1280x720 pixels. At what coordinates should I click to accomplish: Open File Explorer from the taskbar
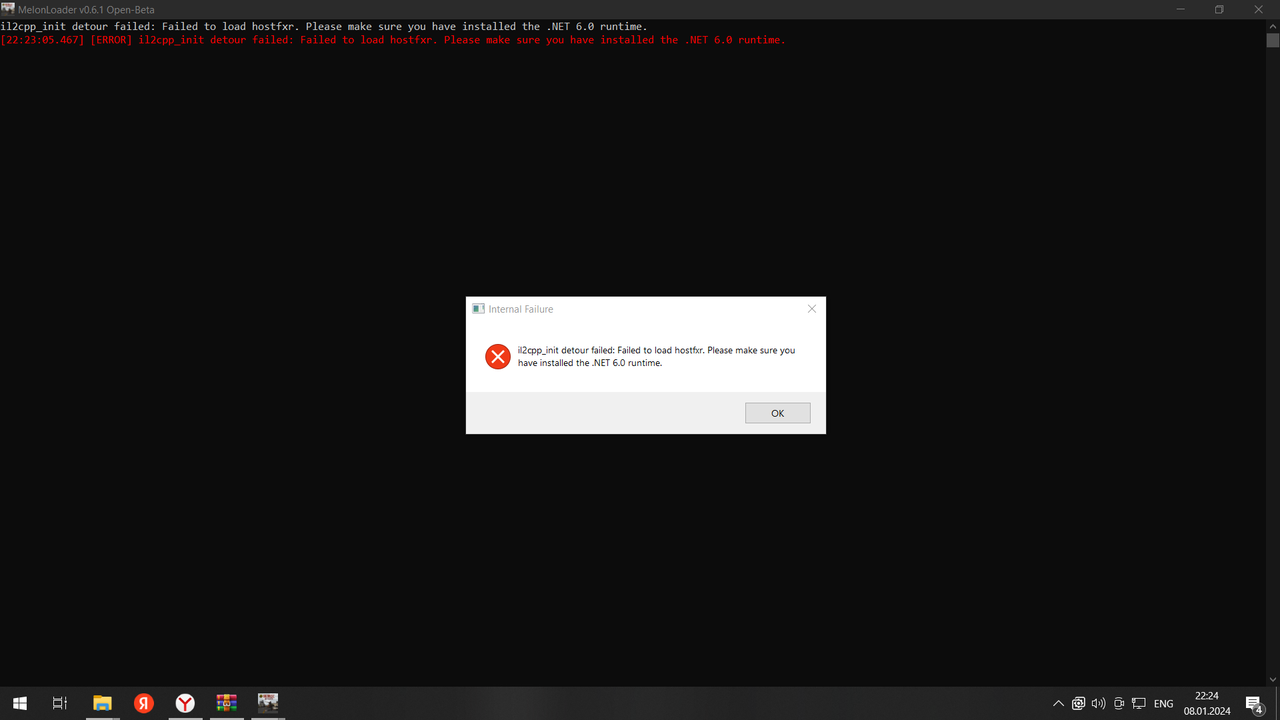point(102,703)
